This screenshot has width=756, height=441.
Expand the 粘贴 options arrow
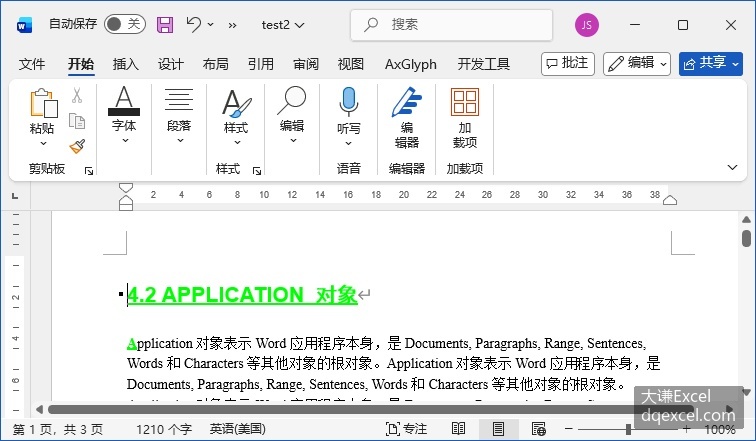click(43, 144)
